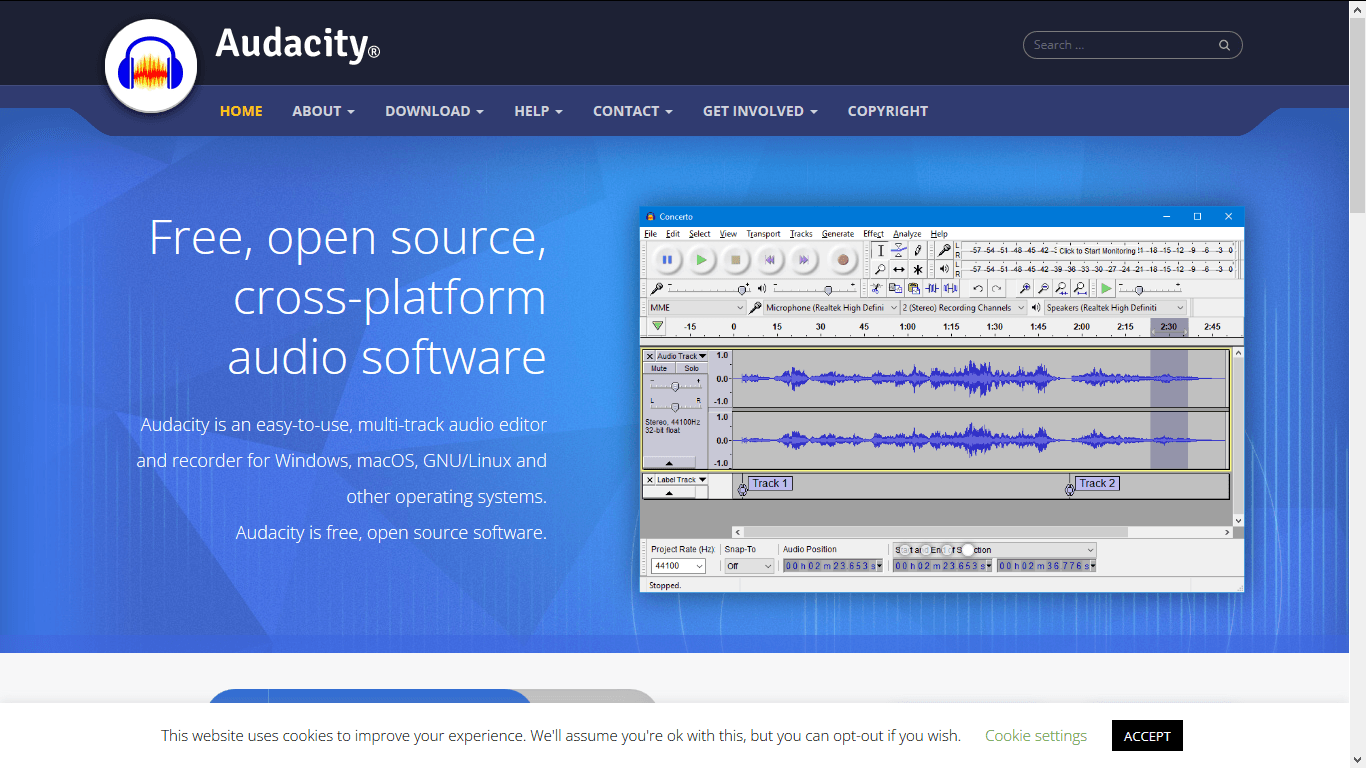Image resolution: width=1366 pixels, height=768 pixels.
Task: Open the Recording Channels dropdown
Action: tap(963, 308)
